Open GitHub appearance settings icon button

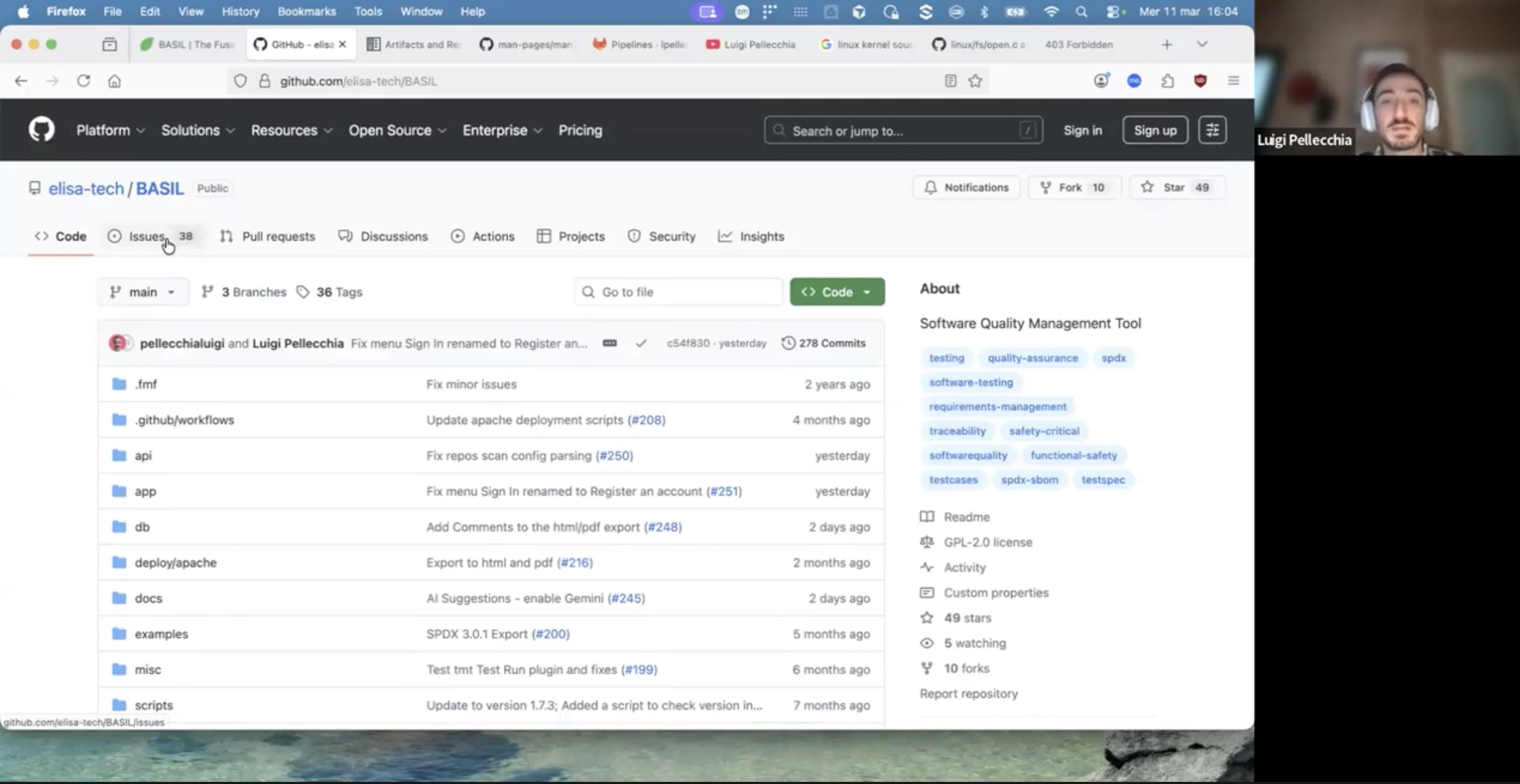point(1212,130)
